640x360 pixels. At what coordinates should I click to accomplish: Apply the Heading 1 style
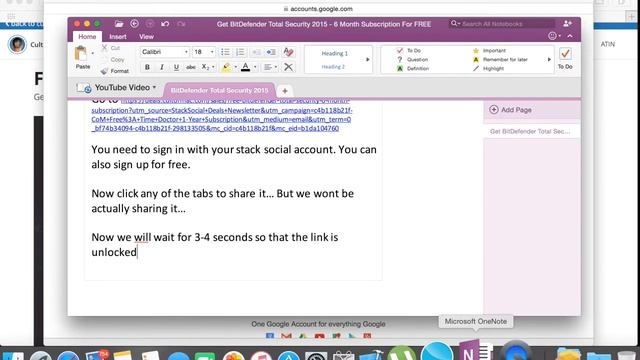point(334,53)
